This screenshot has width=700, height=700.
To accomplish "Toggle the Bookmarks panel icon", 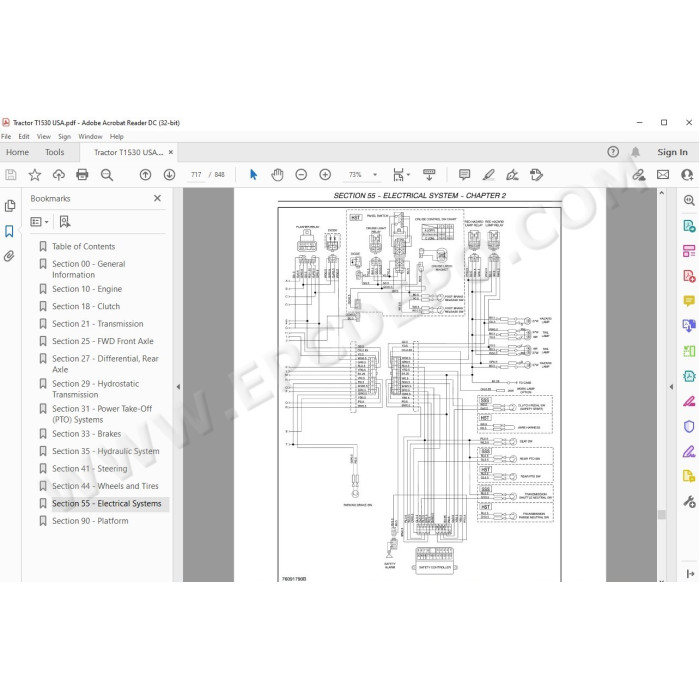I will tap(9, 231).
